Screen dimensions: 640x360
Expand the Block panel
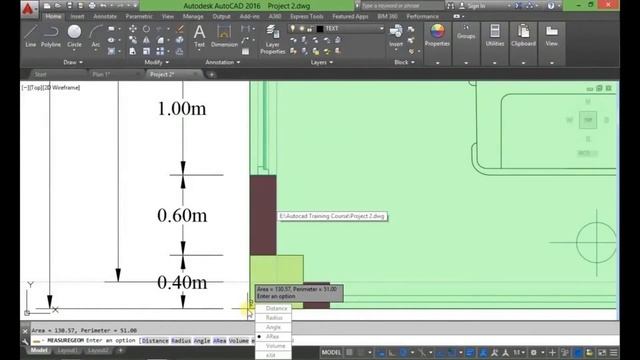404,62
